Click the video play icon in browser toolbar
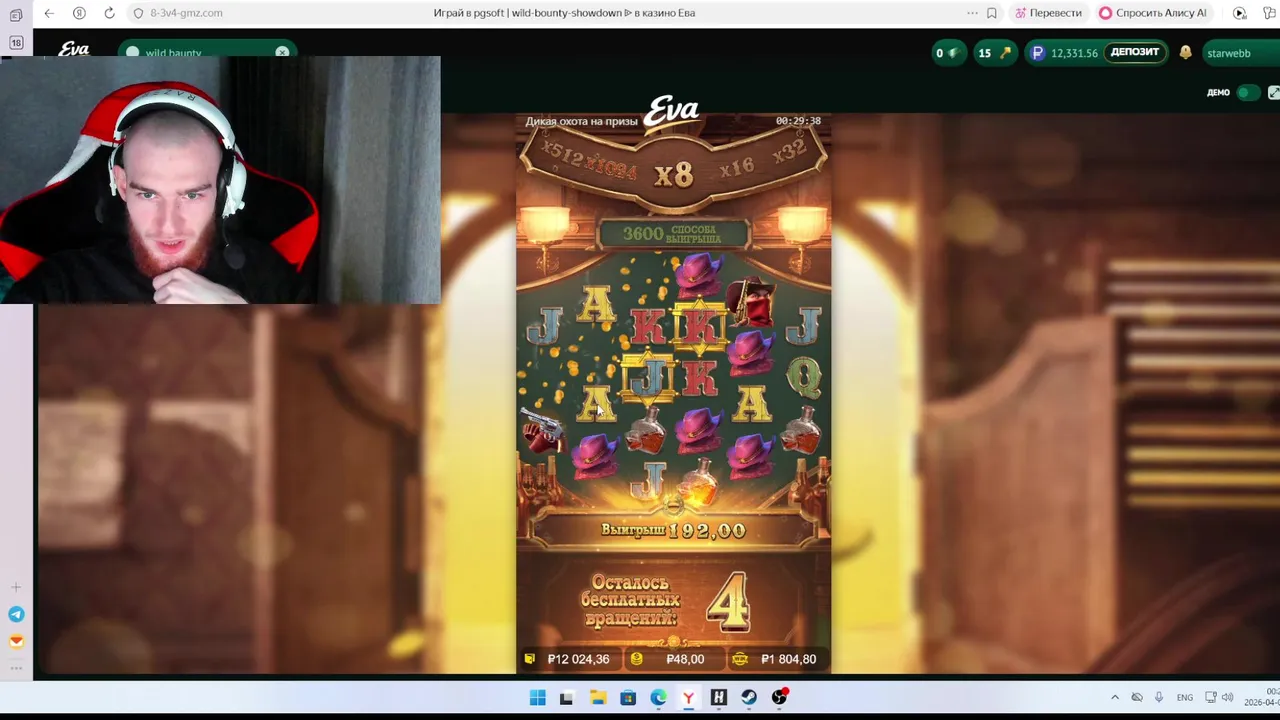 point(1239,13)
